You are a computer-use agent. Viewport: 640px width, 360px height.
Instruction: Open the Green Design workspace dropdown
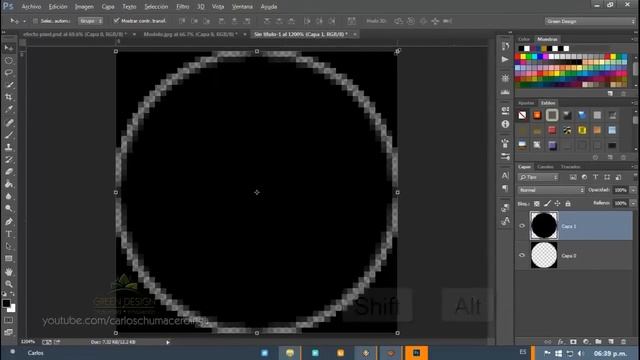pos(590,21)
